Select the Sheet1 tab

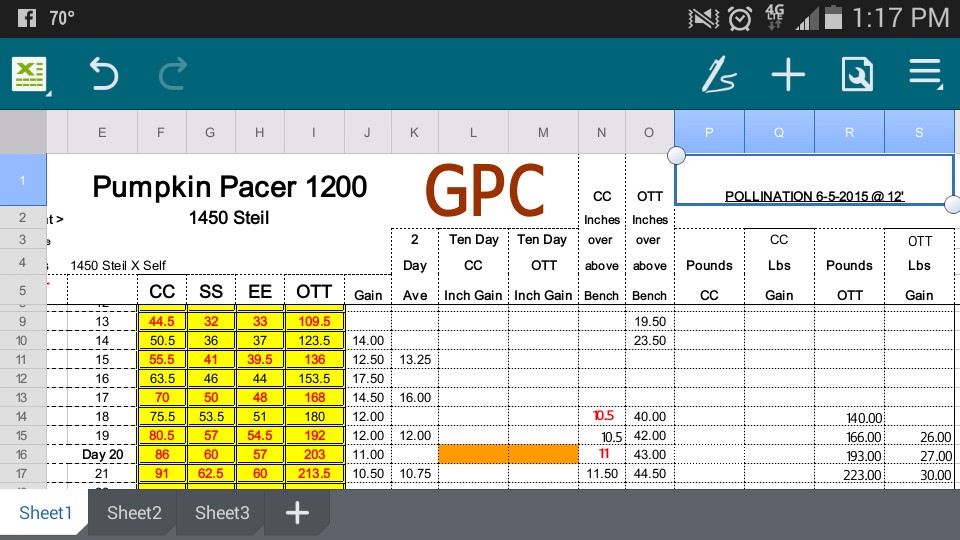click(x=46, y=513)
